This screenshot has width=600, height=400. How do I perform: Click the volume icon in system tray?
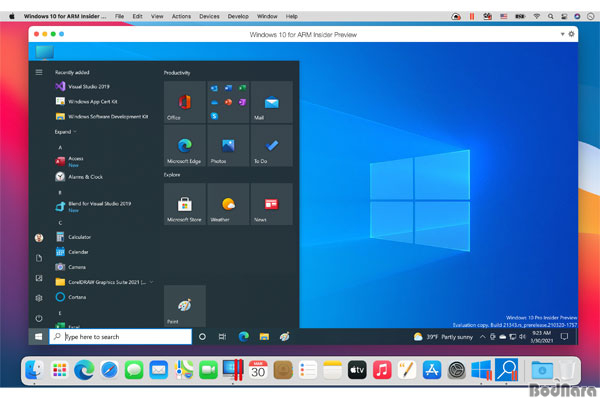(x=522, y=337)
